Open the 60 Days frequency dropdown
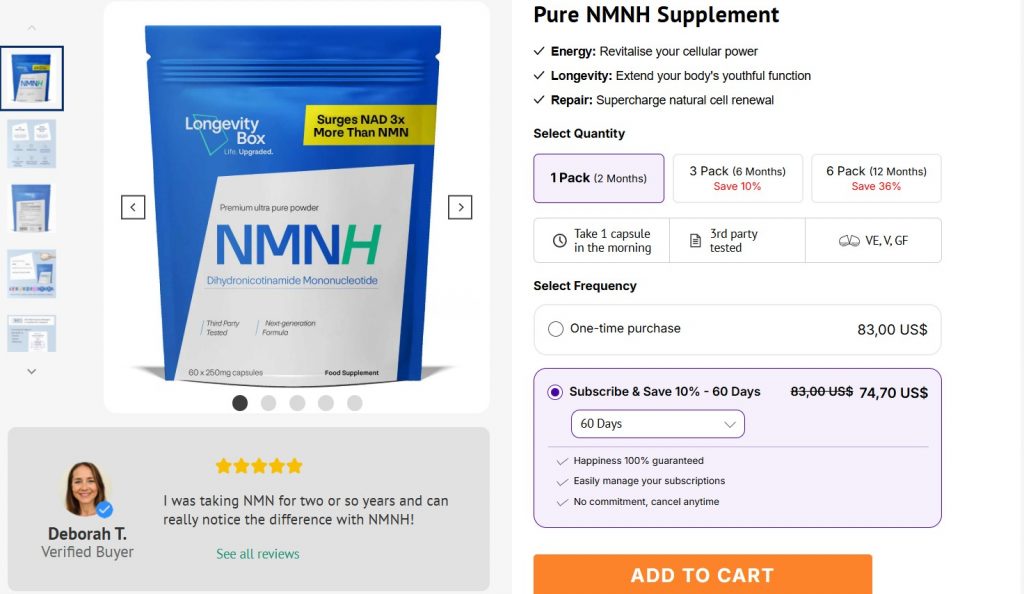This screenshot has width=1024, height=594. click(658, 424)
